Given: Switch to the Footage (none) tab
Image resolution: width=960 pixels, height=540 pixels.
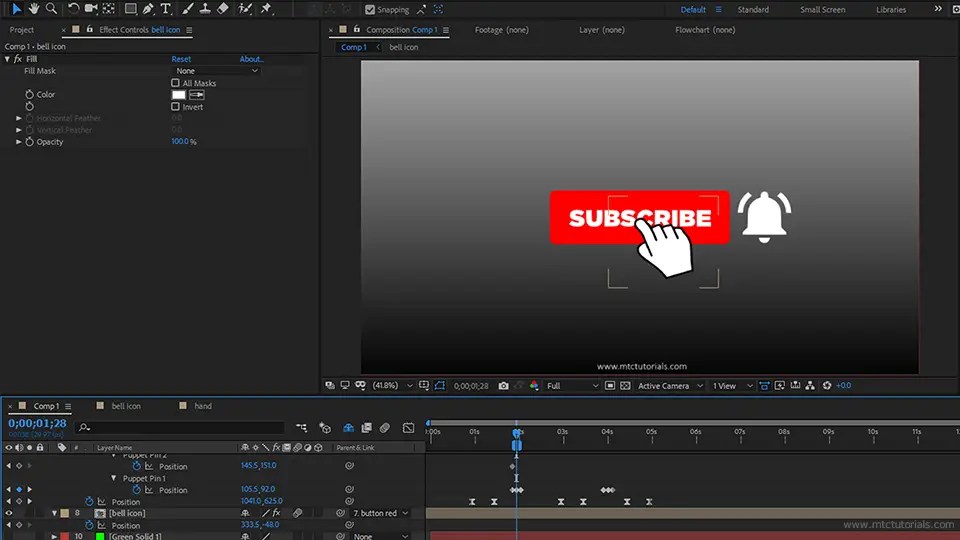Looking at the screenshot, I should pos(501,30).
